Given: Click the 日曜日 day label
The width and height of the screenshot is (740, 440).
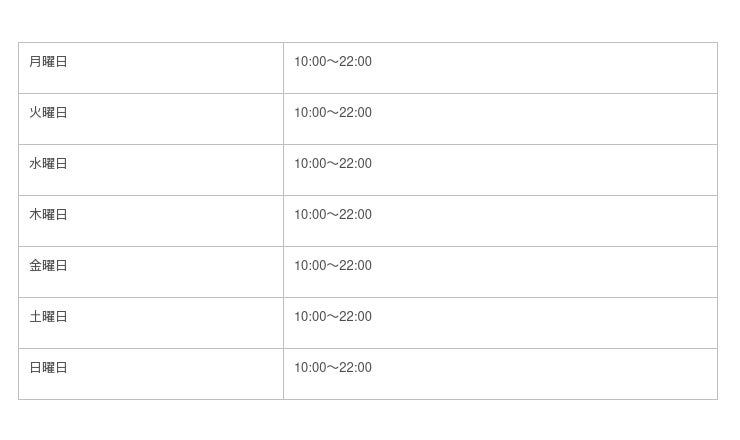Looking at the screenshot, I should 48,367.
